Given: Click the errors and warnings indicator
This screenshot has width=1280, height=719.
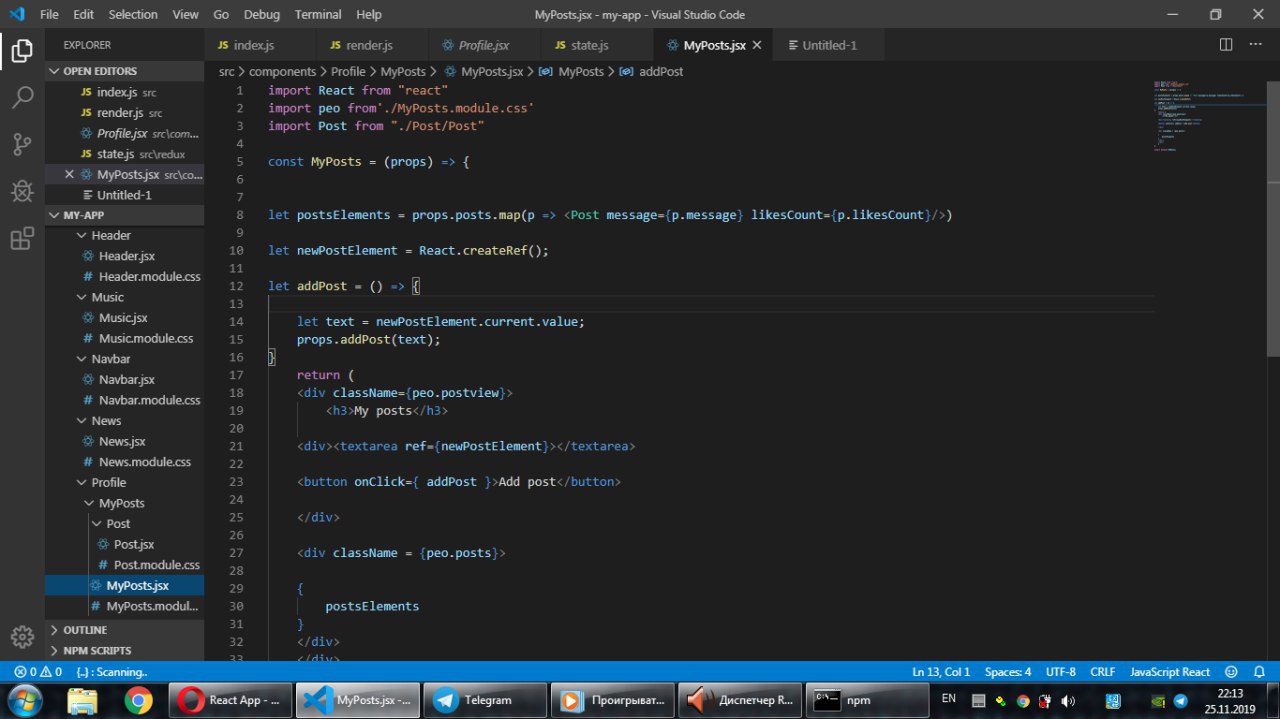Looking at the screenshot, I should pyautogui.click(x=38, y=672).
